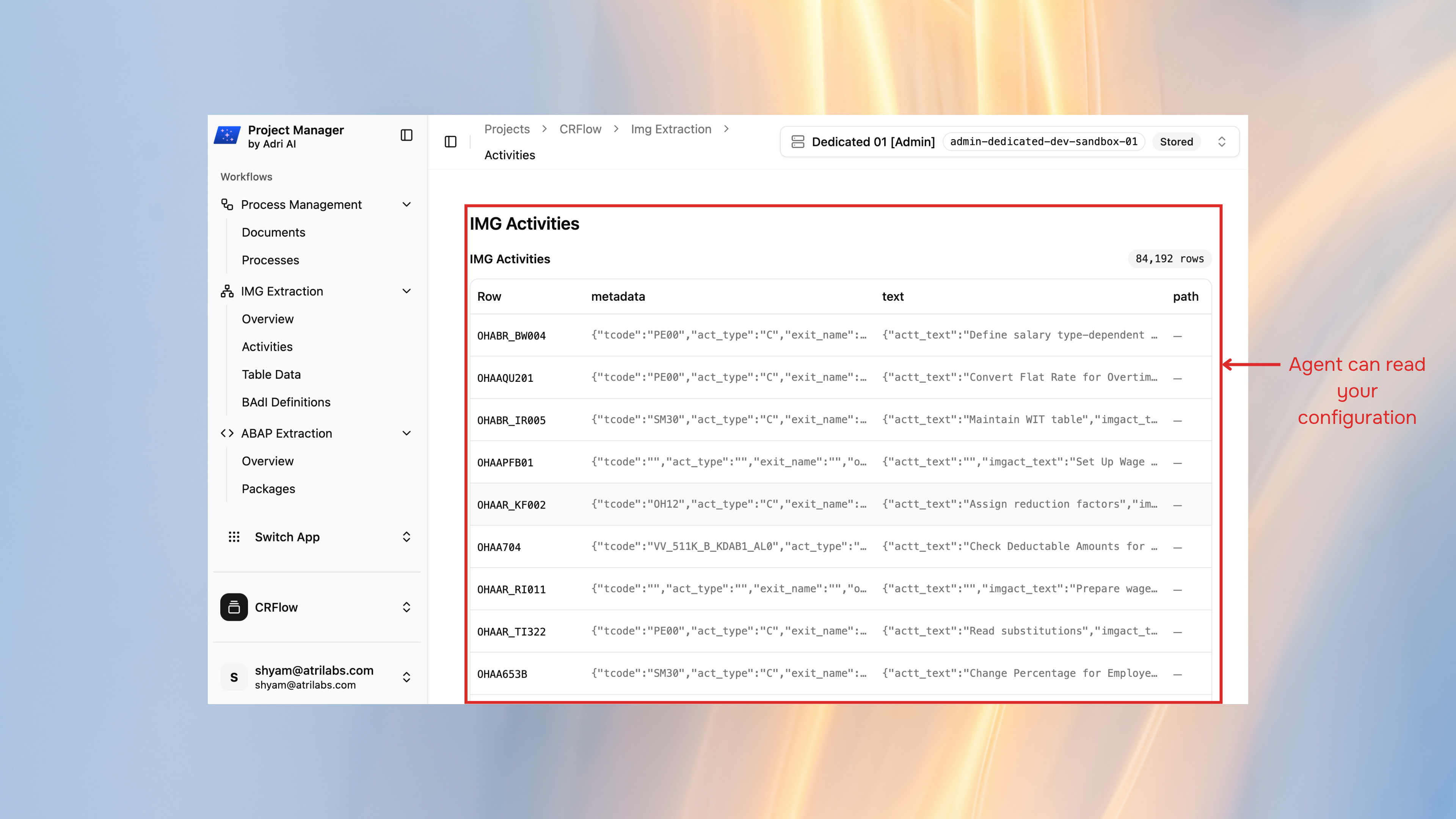
Task: Collapse the sidebar using the panel toggle icon
Action: click(x=407, y=135)
